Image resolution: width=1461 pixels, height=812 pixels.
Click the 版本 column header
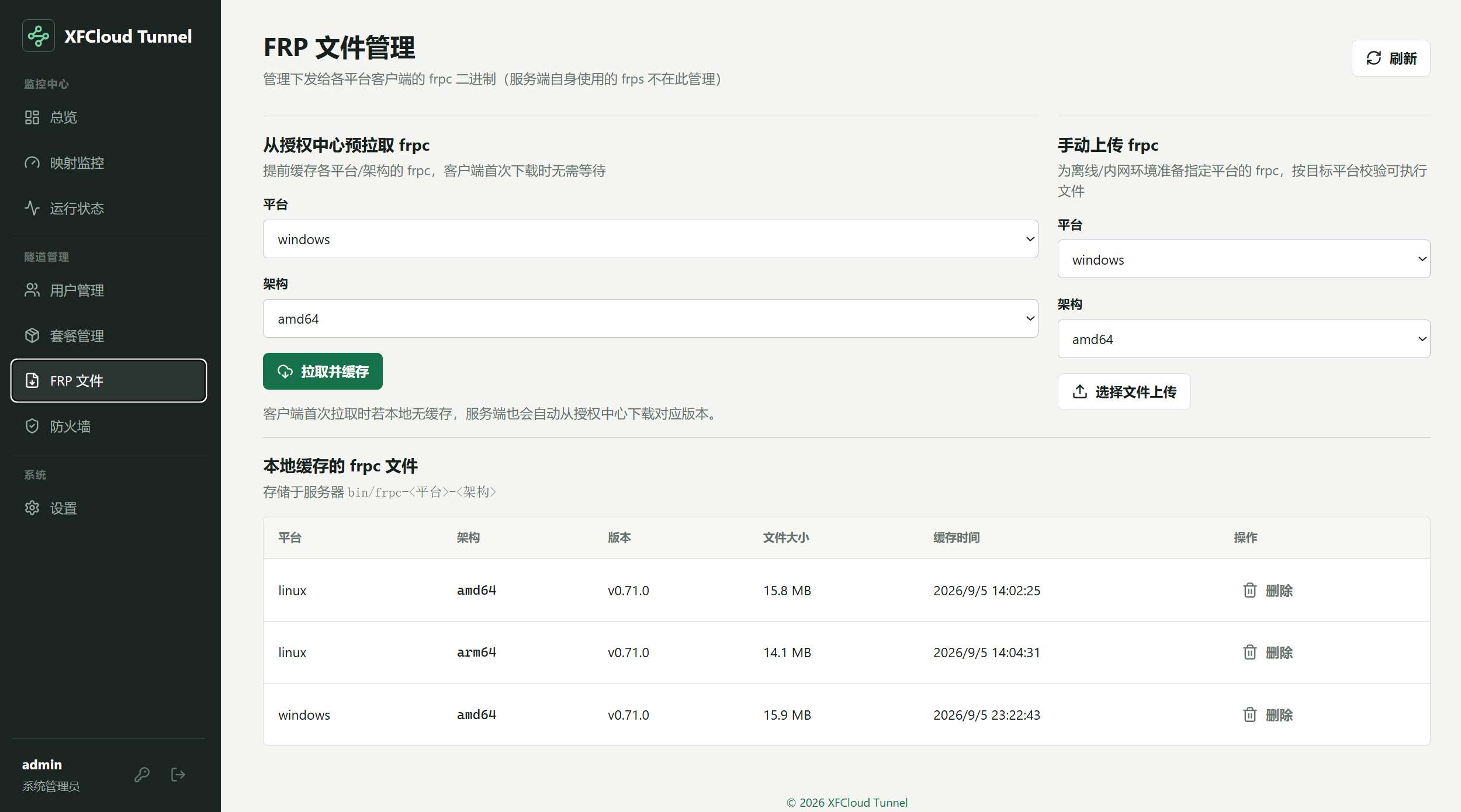click(619, 537)
